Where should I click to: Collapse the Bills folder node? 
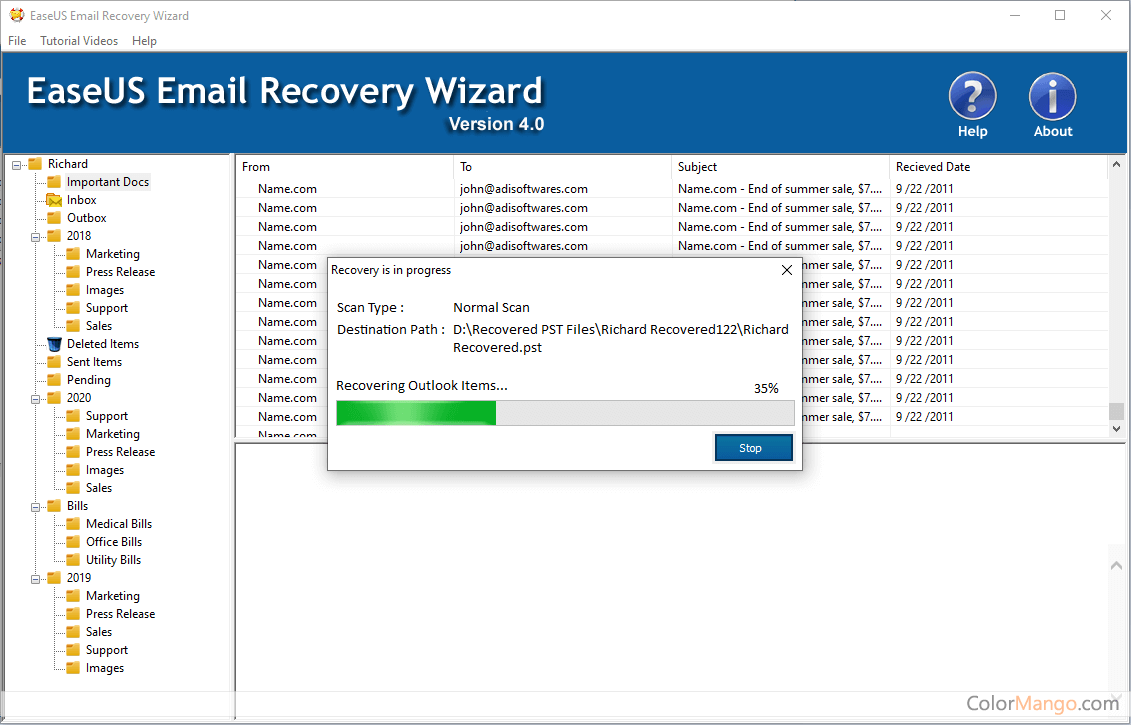click(x=36, y=507)
